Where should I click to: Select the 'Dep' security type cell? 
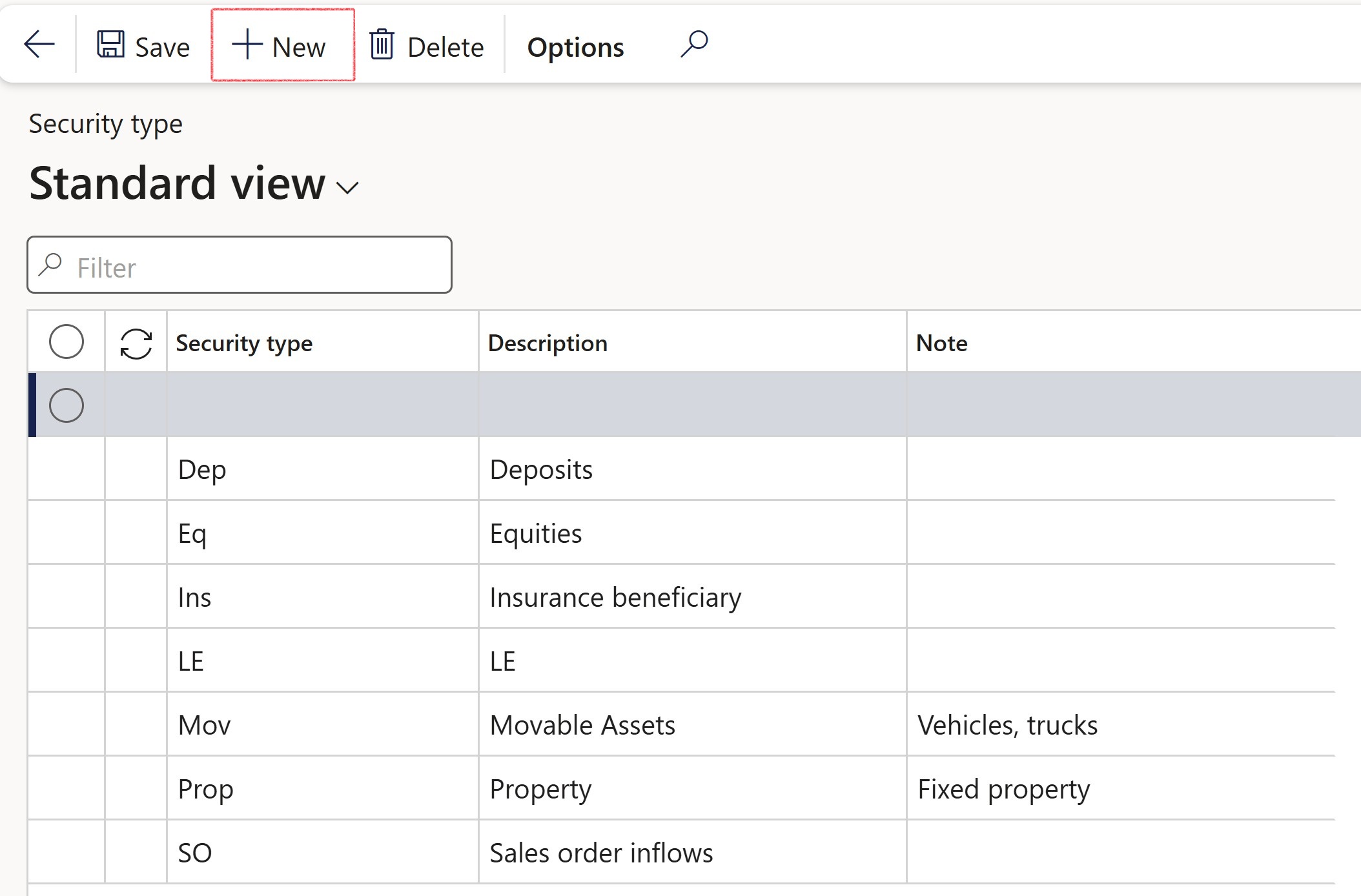tap(323, 469)
